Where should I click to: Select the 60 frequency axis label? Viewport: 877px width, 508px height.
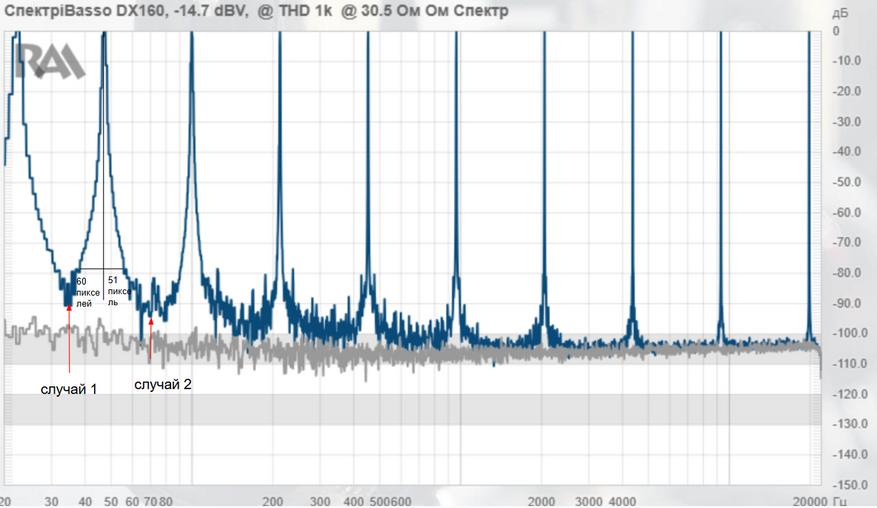click(x=132, y=501)
